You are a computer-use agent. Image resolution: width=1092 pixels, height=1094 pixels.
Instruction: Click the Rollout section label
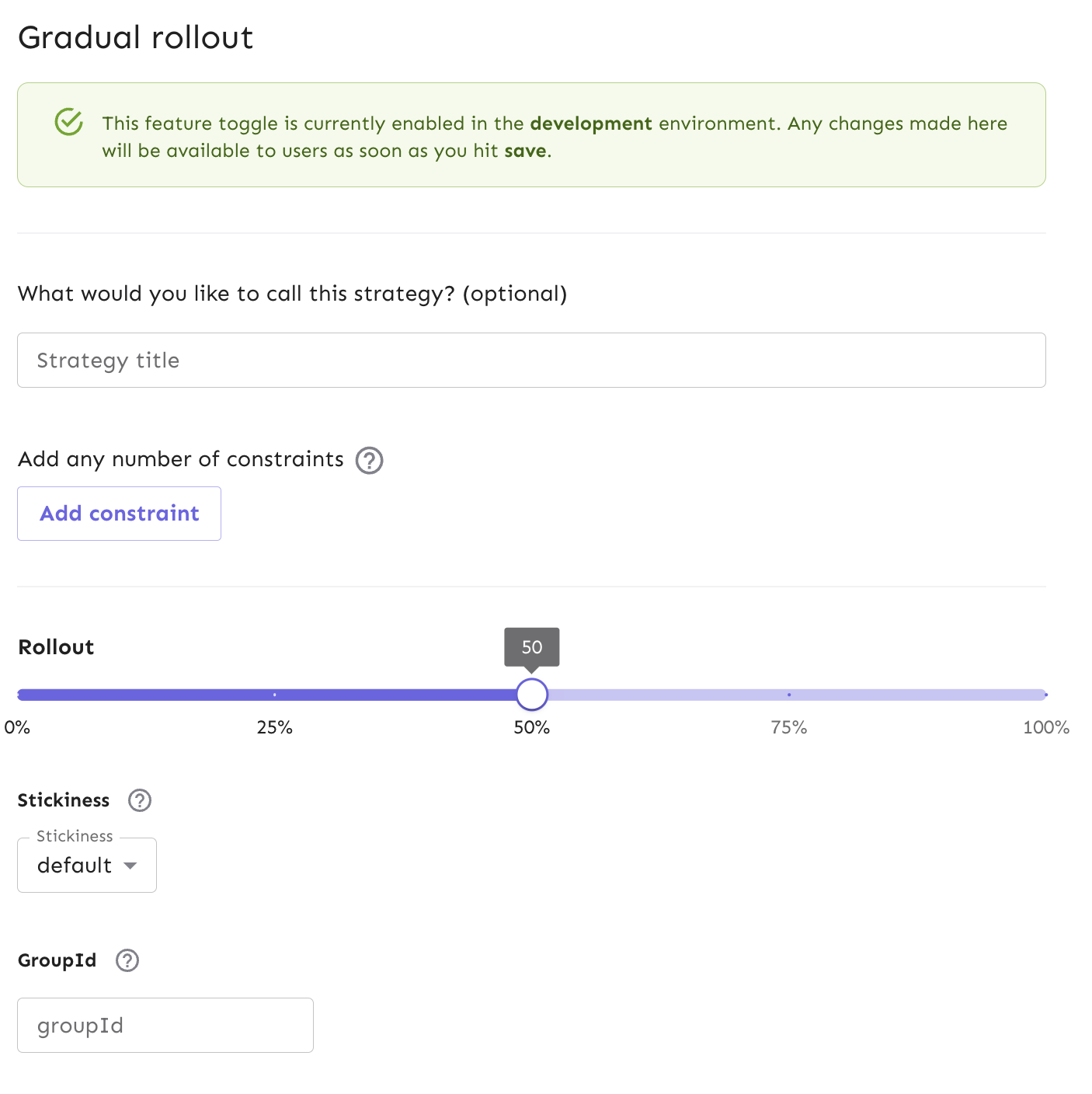tap(55, 646)
